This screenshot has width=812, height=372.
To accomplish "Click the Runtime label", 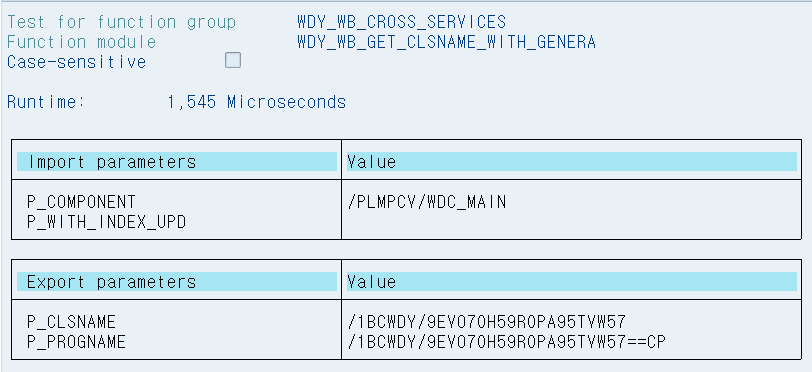I will (46, 102).
